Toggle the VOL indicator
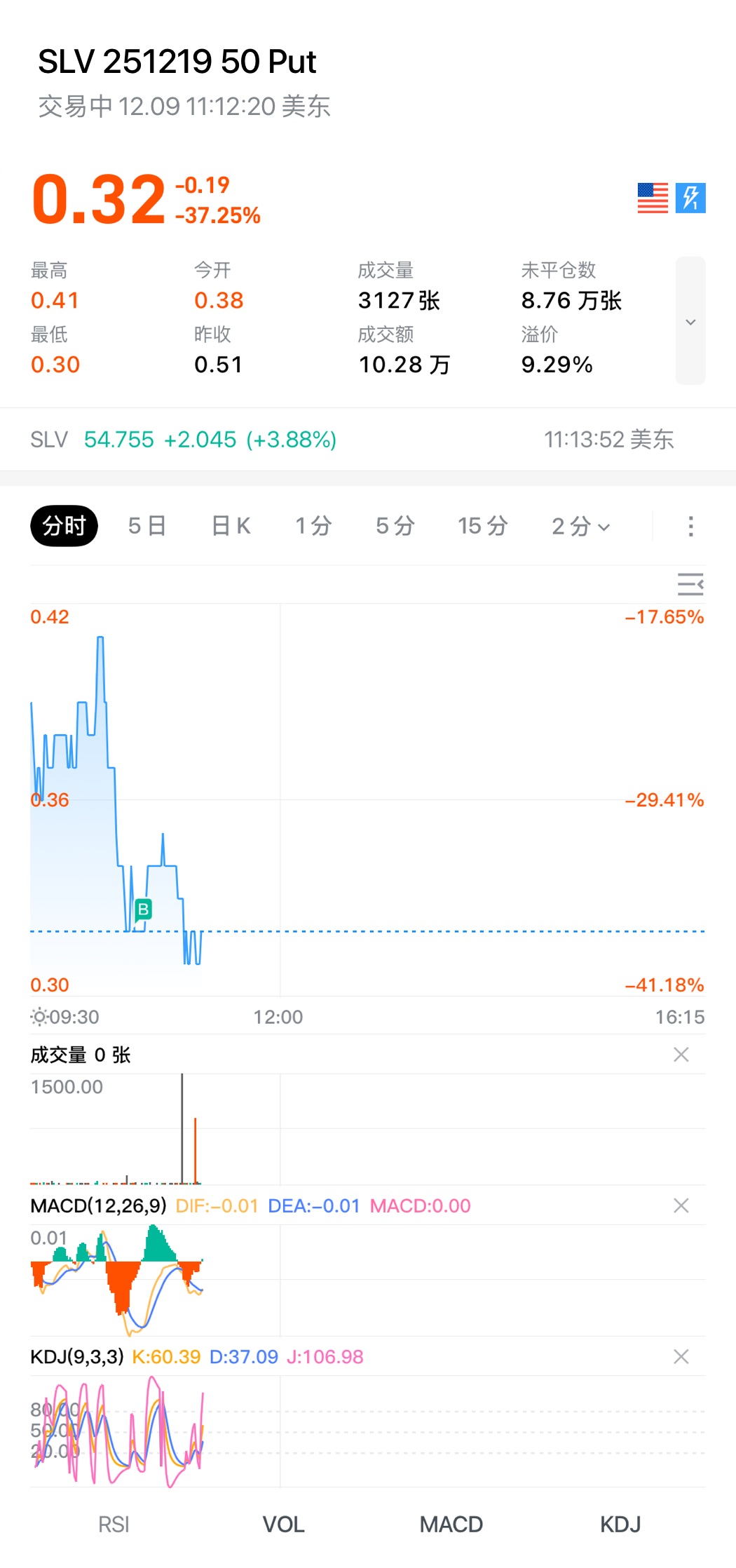 tap(283, 1525)
